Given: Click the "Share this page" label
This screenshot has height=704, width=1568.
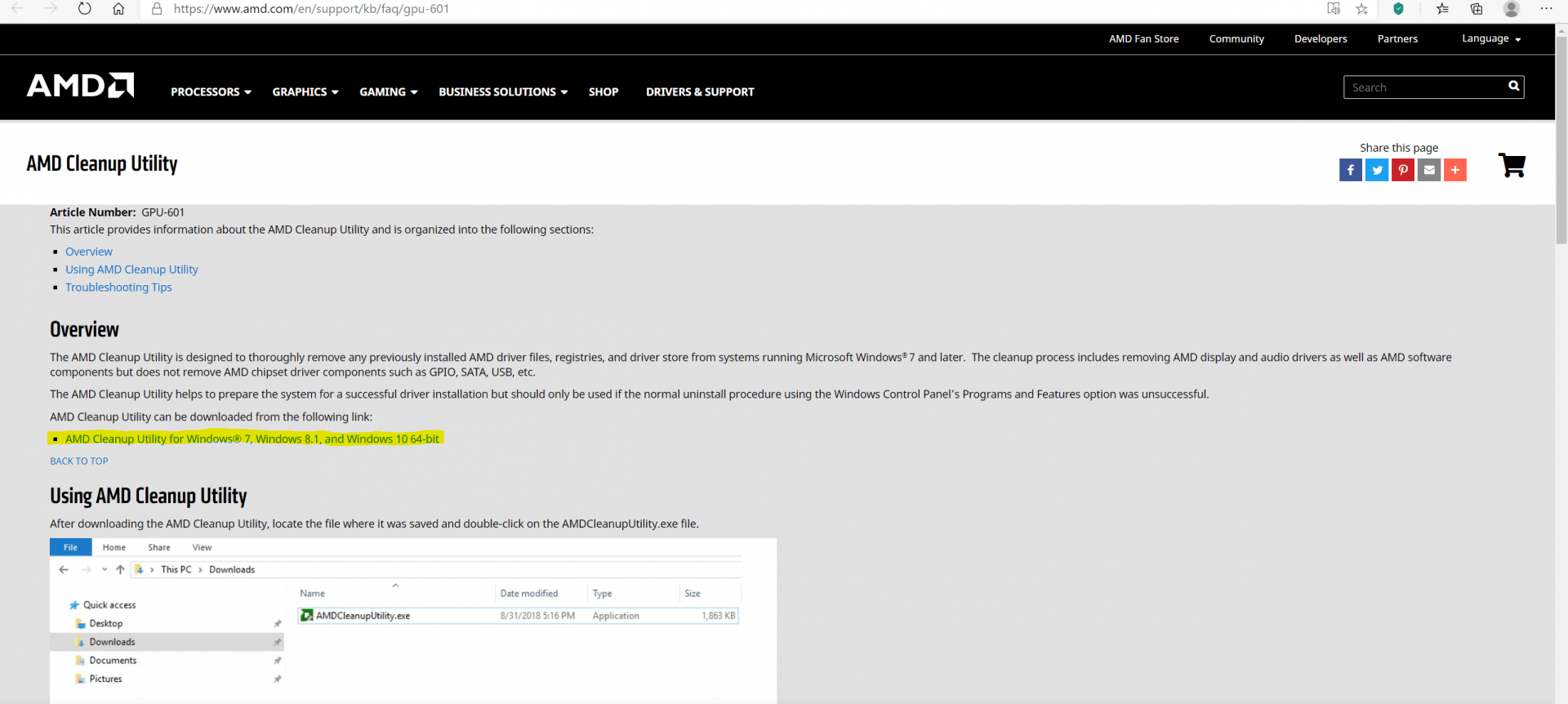Looking at the screenshot, I should (1399, 148).
